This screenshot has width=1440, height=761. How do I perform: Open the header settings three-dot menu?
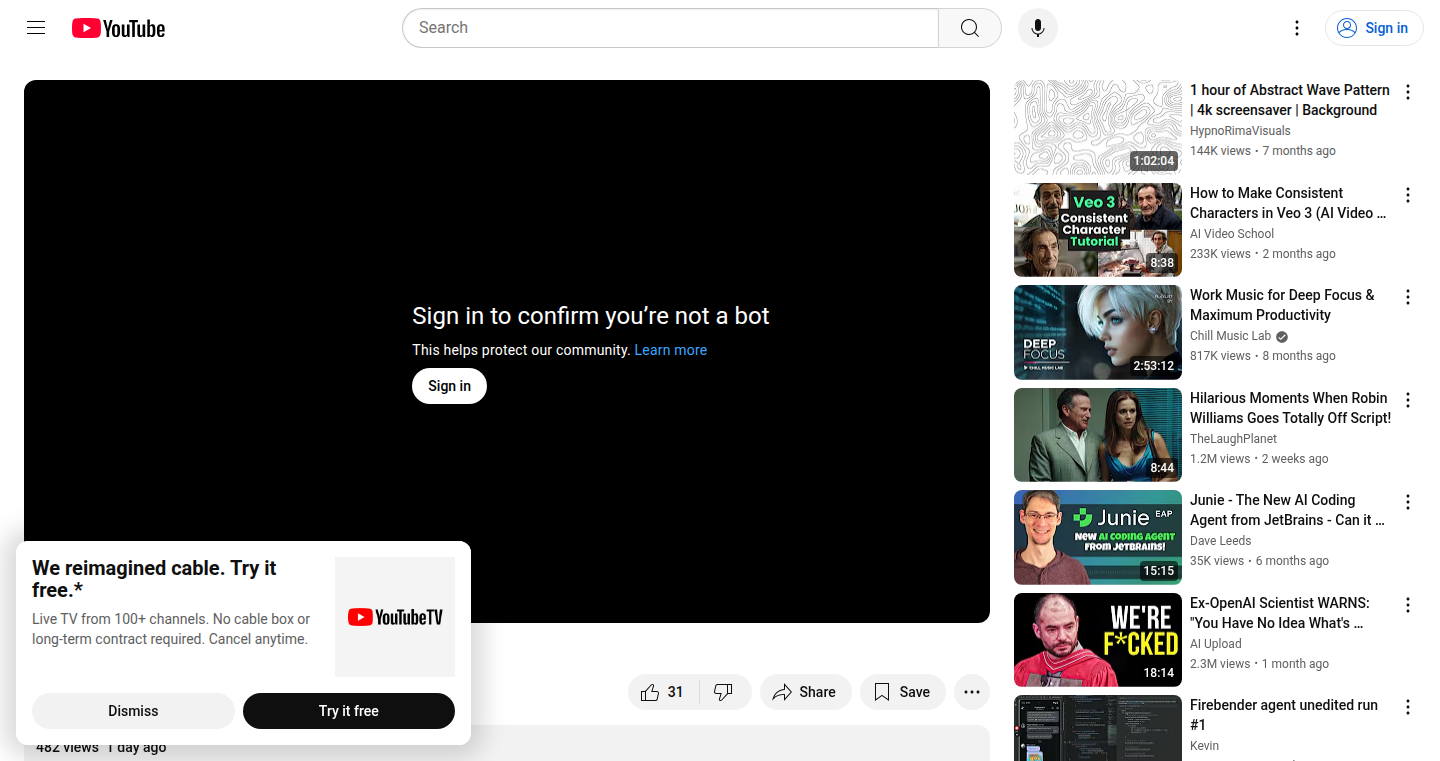[1297, 28]
